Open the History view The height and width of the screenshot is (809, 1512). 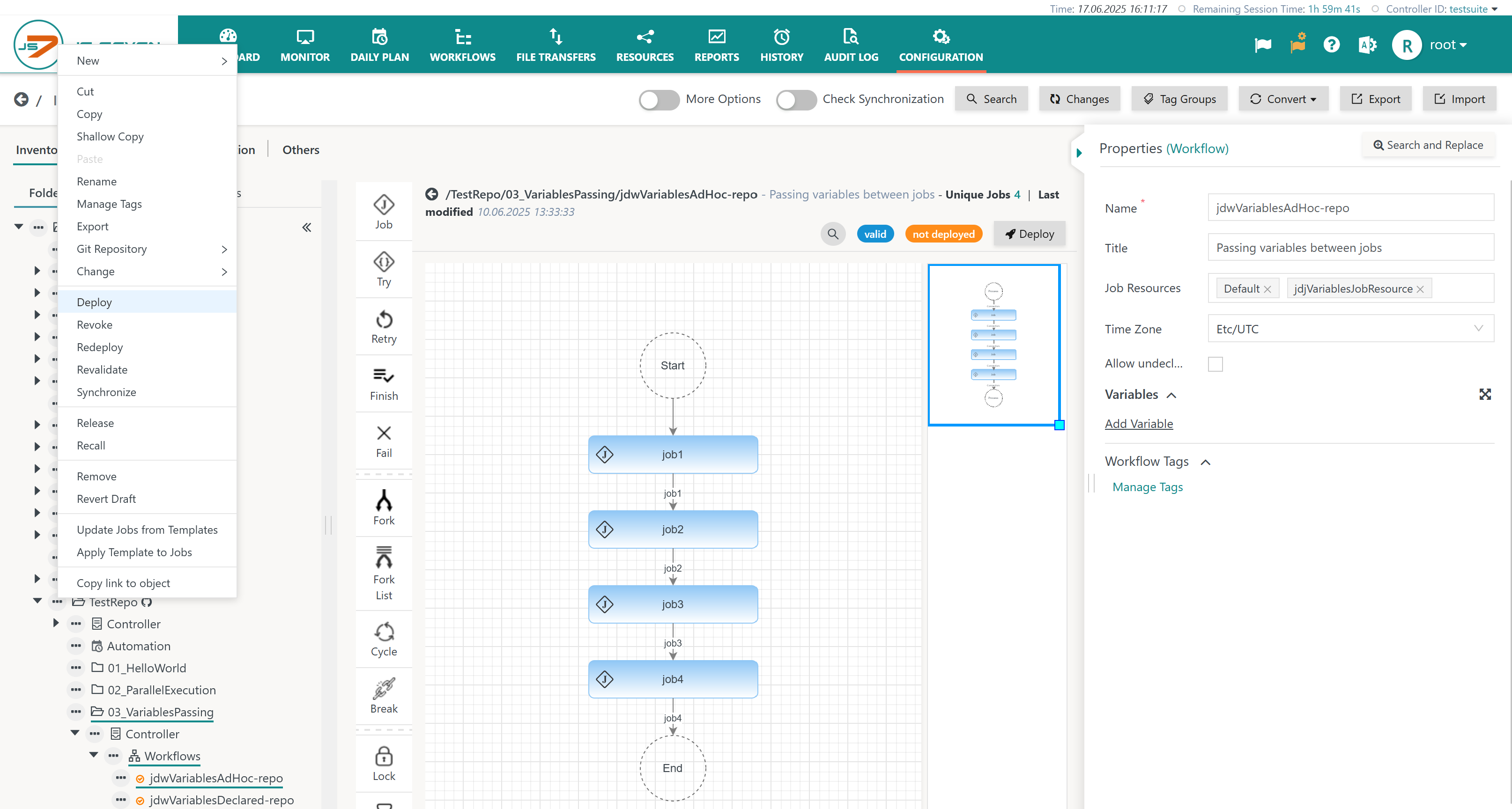coord(781,44)
